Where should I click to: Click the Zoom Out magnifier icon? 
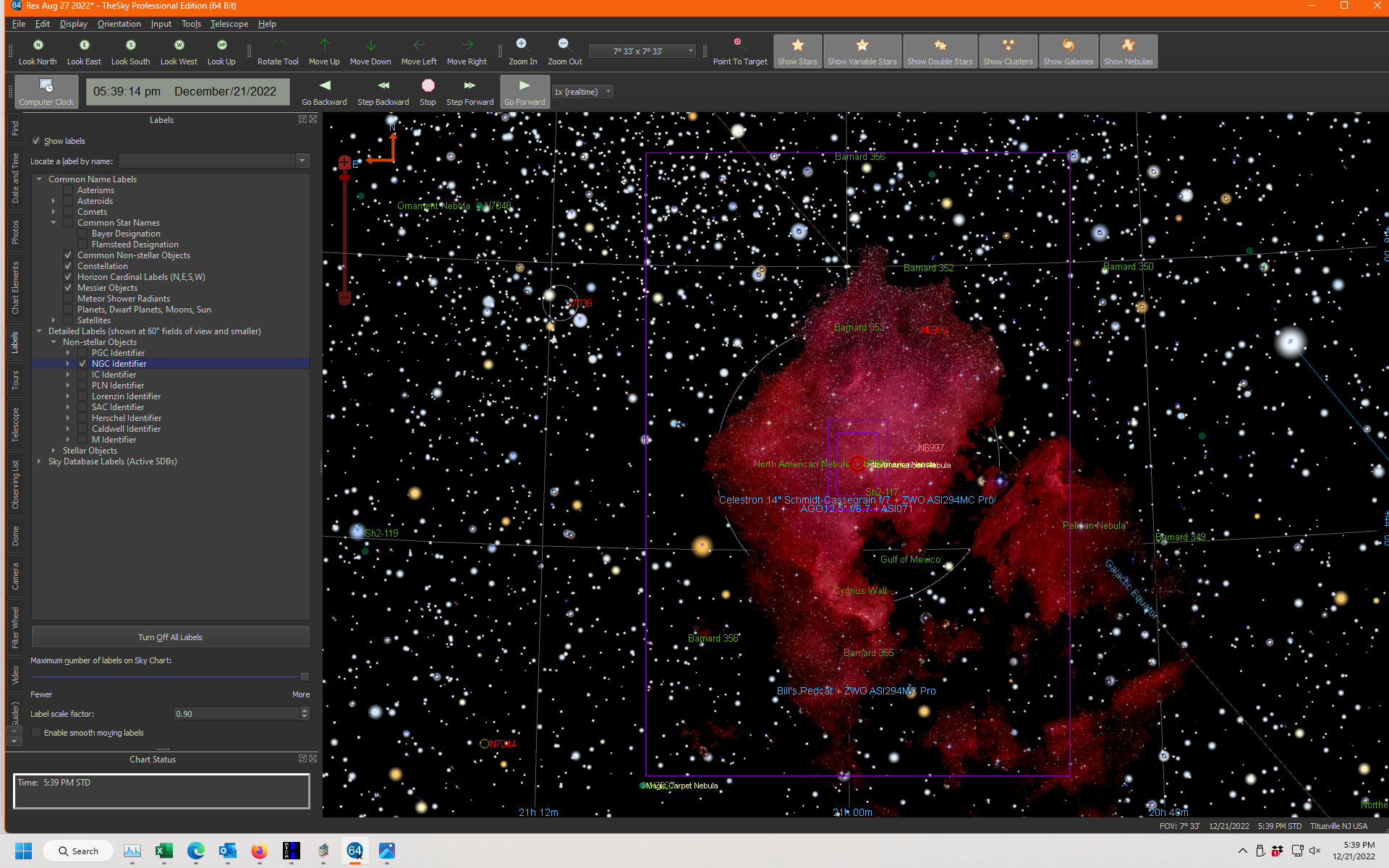click(x=564, y=44)
